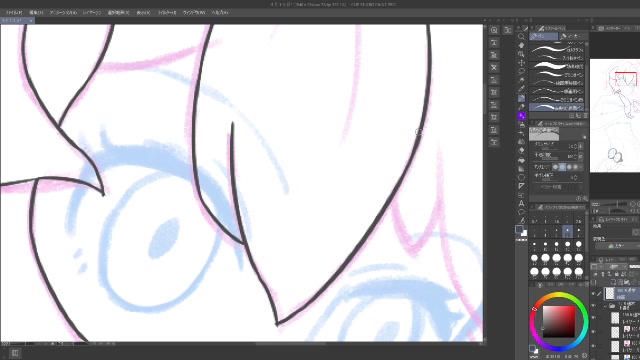Screen dimensions: 640x360
Task: Select the Airbrush spray tool
Action: tap(521, 125)
